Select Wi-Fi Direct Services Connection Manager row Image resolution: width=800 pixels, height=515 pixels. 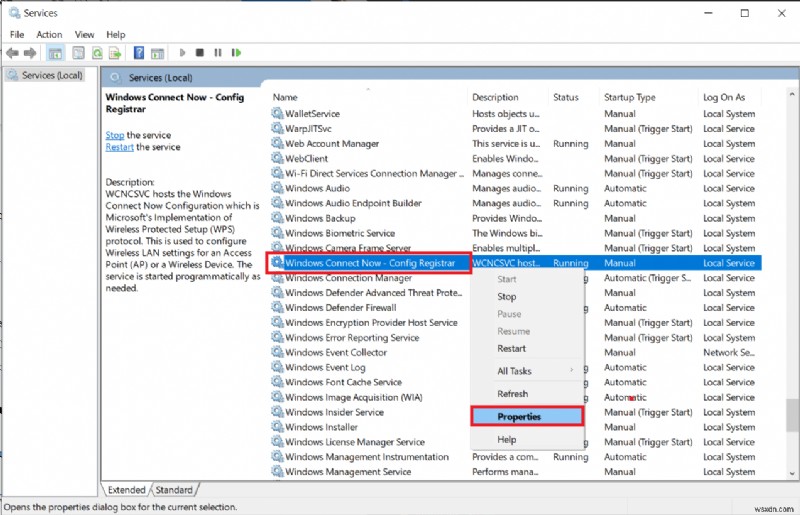(x=516, y=174)
